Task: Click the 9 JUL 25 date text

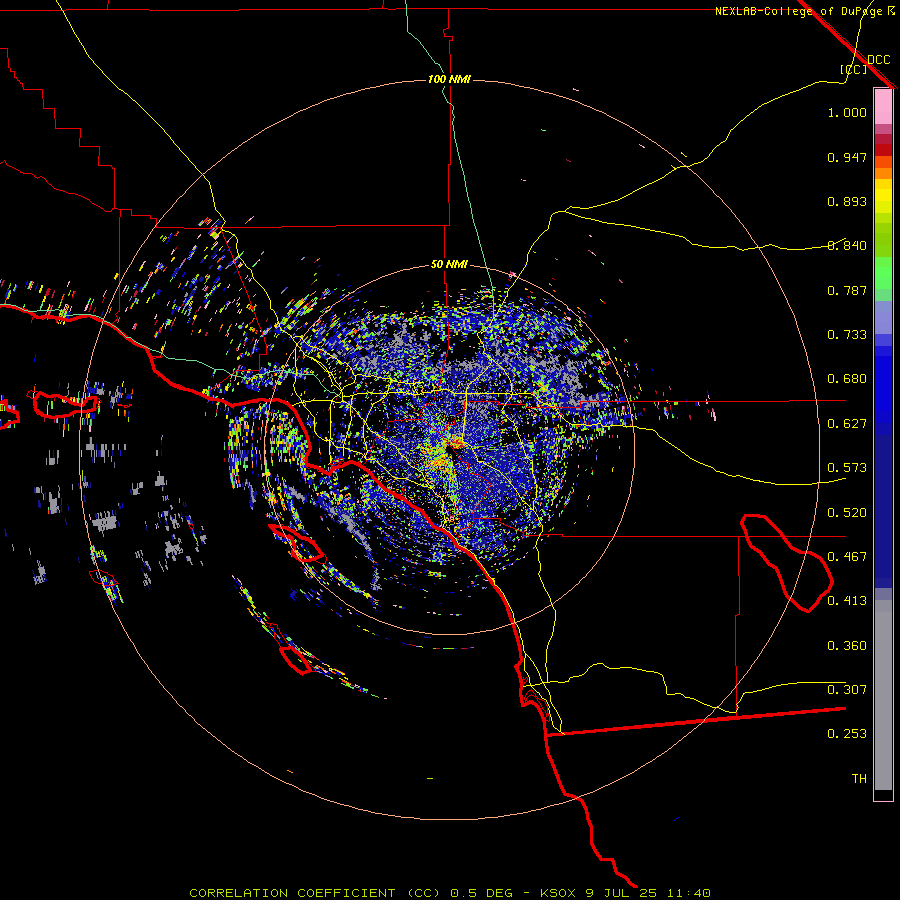Action: (620, 893)
